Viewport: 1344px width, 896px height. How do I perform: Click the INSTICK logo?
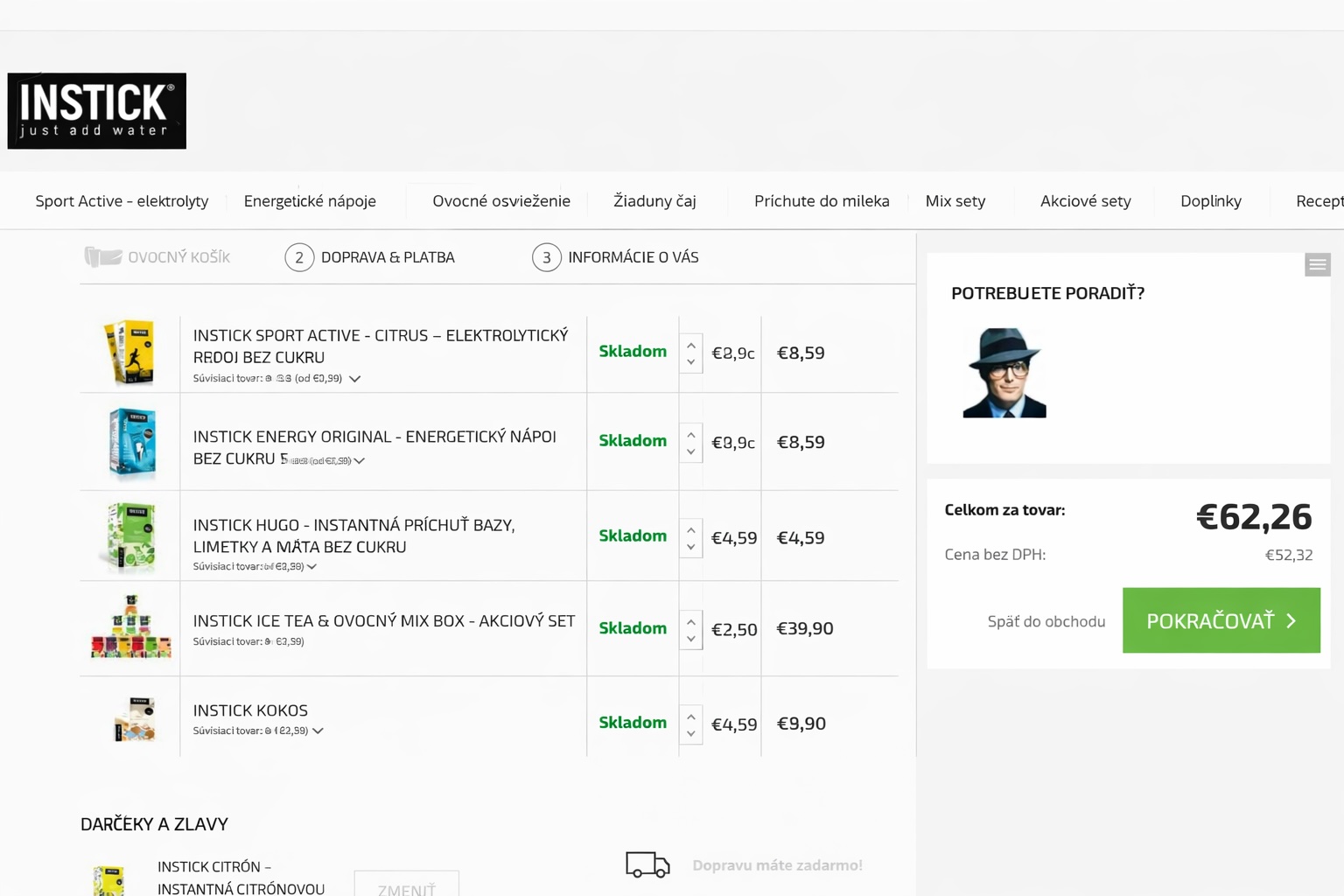pos(96,111)
